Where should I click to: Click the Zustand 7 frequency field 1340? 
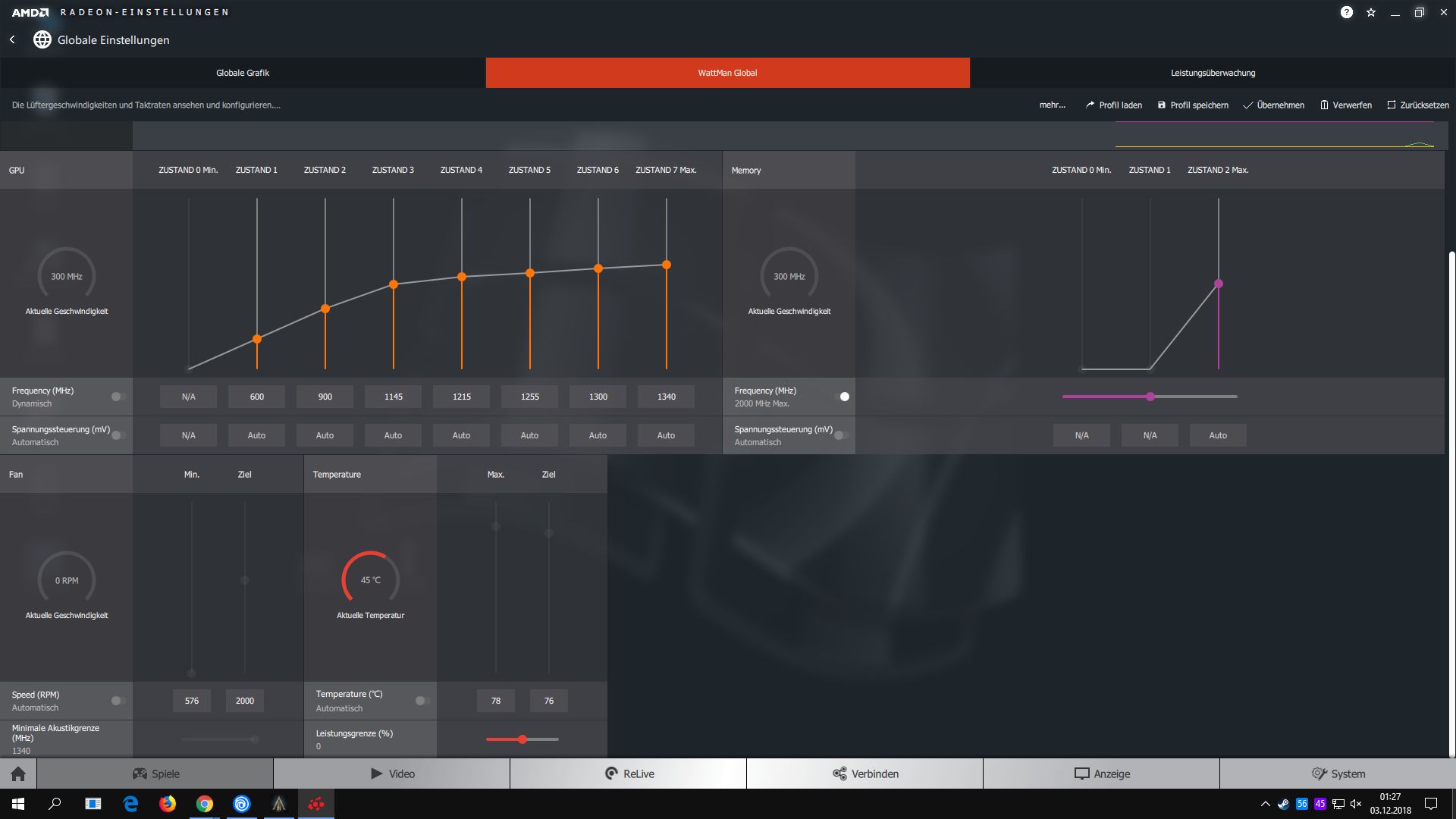tap(666, 397)
